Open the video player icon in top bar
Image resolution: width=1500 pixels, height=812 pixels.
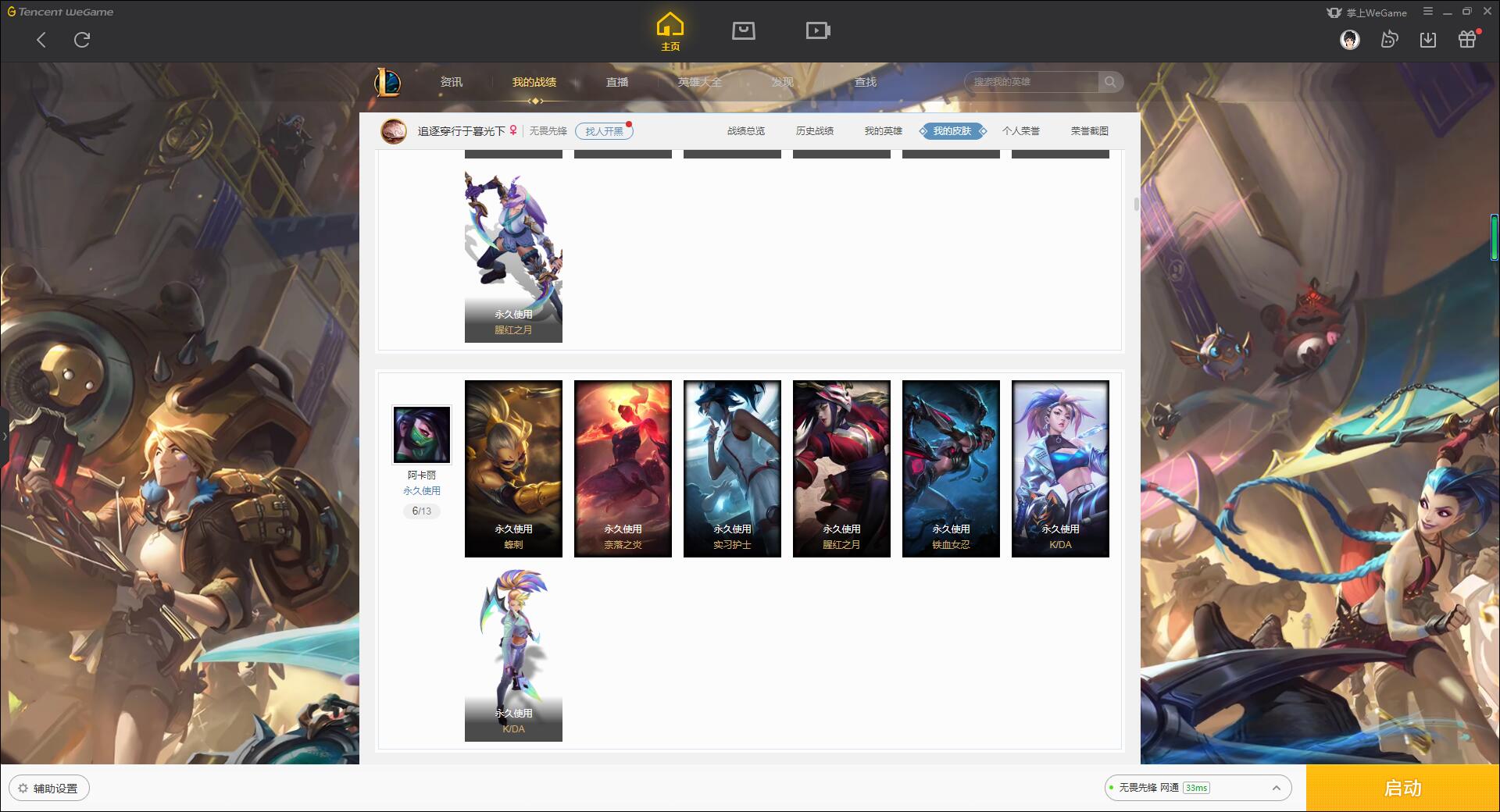818,30
